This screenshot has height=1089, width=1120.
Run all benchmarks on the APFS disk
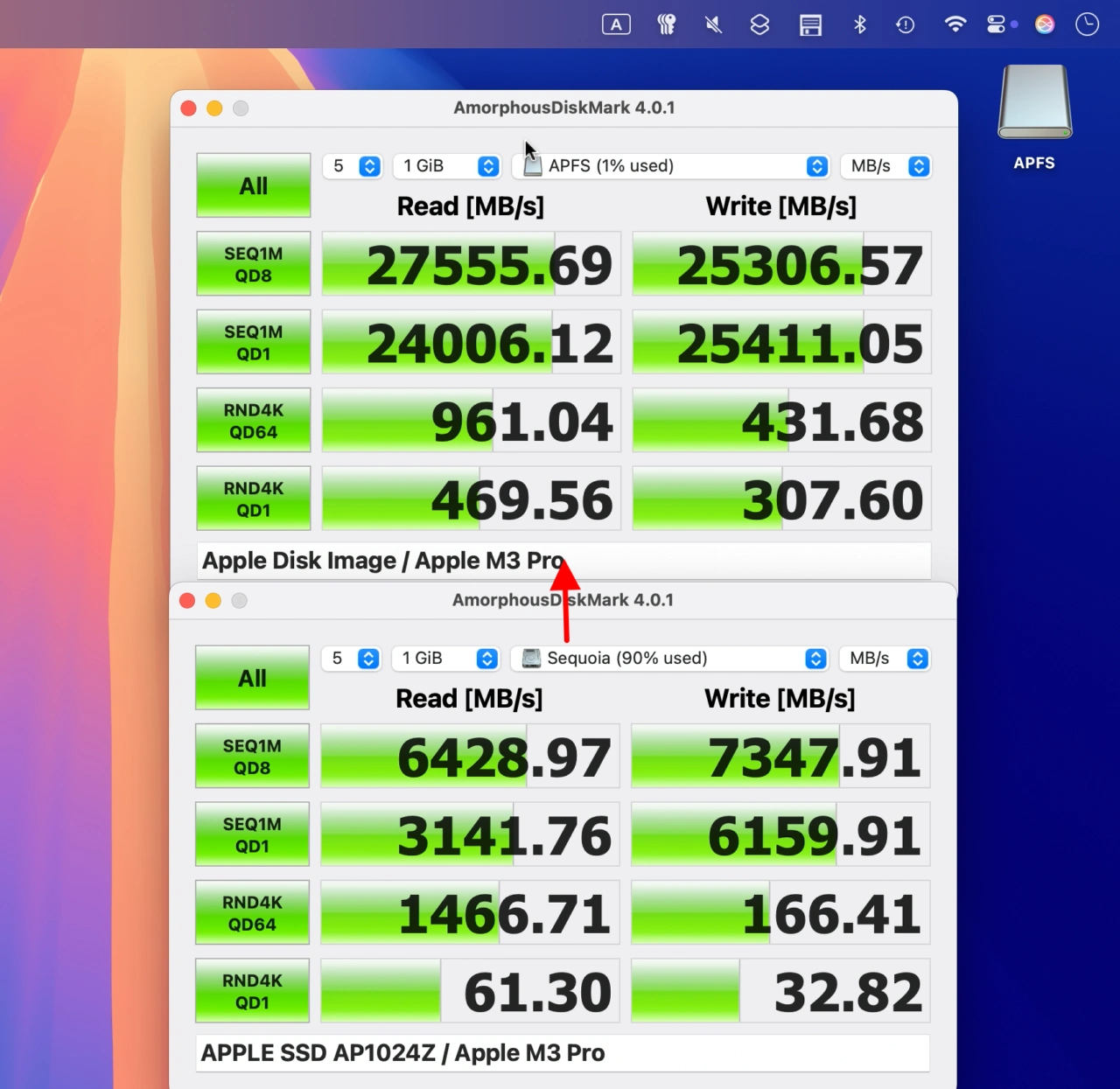click(253, 185)
